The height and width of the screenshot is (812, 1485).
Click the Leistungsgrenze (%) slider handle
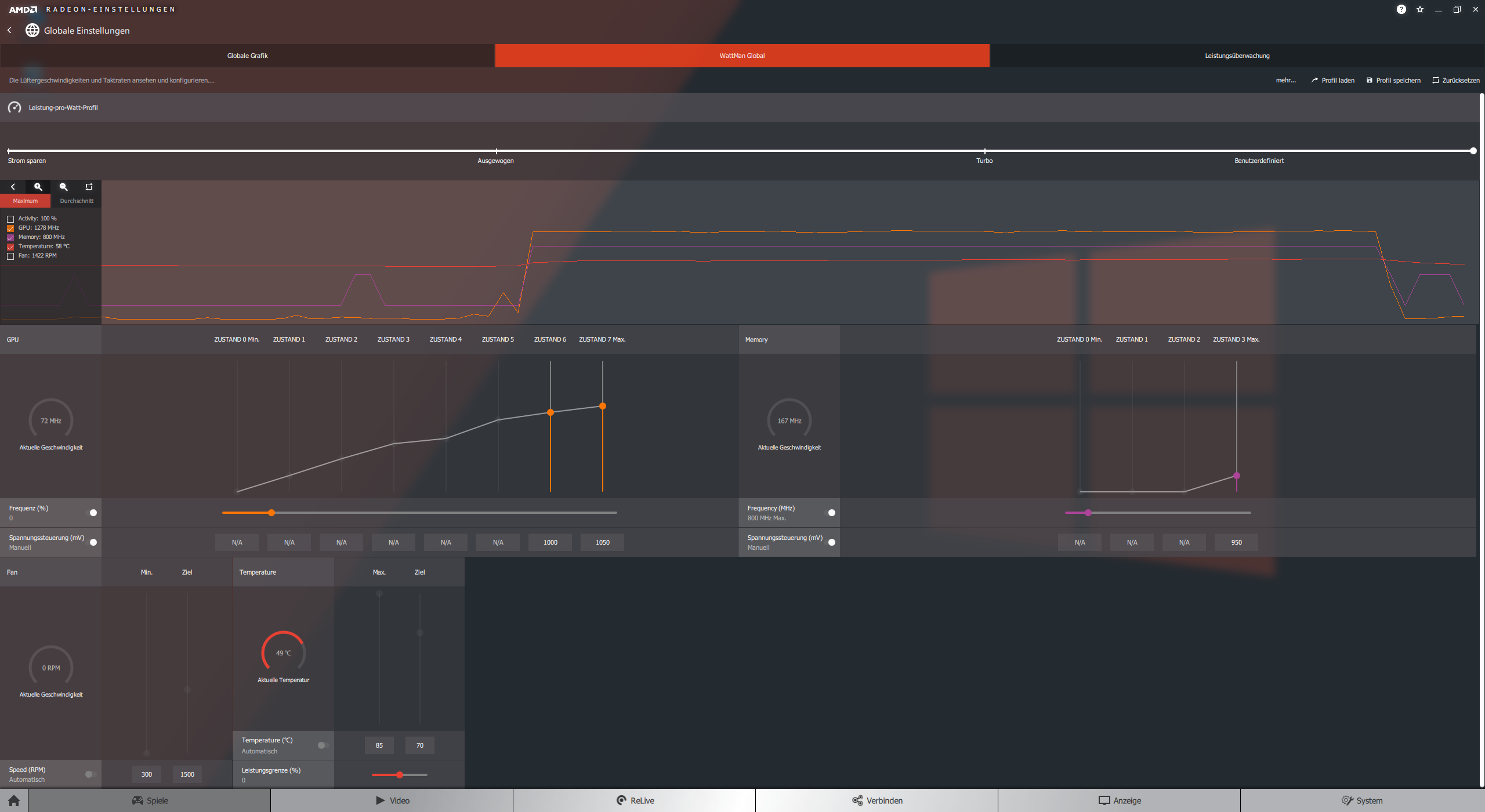click(x=400, y=775)
